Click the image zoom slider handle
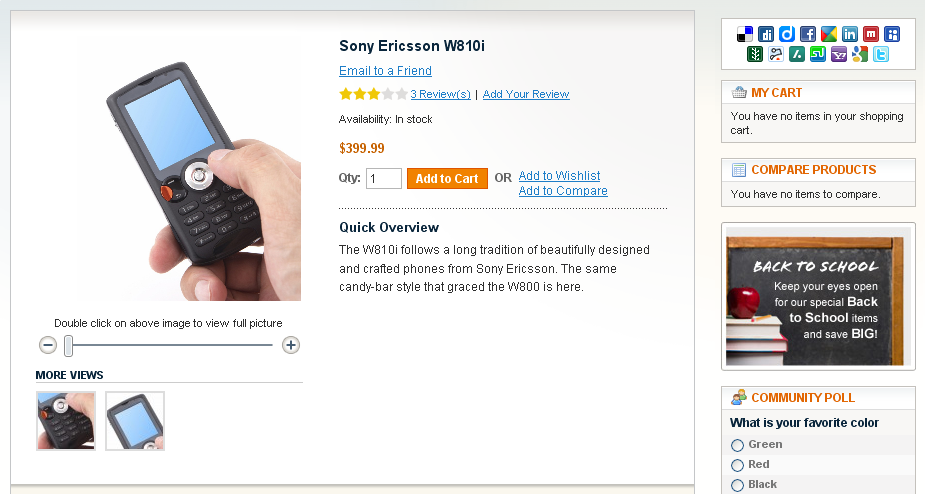Screen dimensions: 925x494 pyautogui.click(x=68, y=346)
